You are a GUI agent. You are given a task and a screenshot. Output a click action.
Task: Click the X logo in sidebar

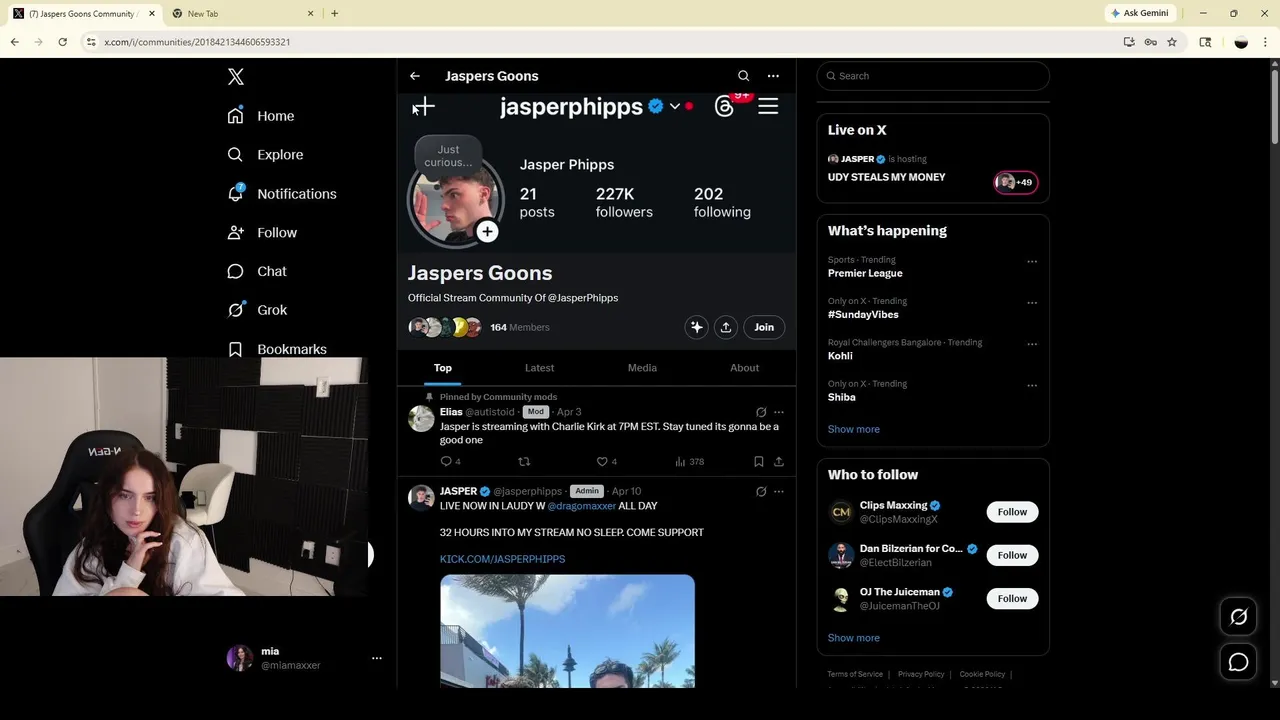236,77
